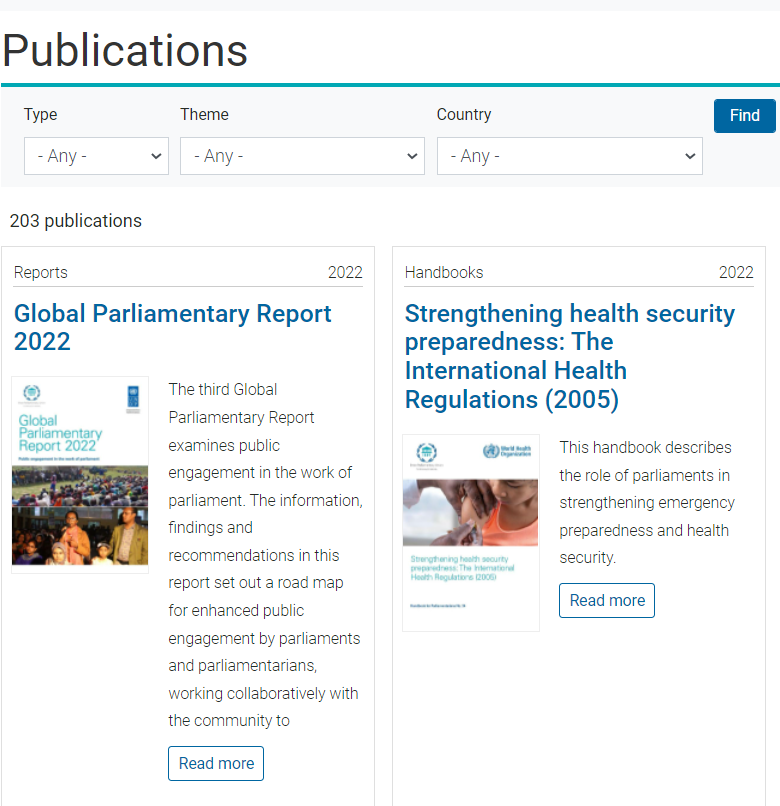Click Read more under Global Parliamentary Report
This screenshot has width=780, height=806.
216,763
